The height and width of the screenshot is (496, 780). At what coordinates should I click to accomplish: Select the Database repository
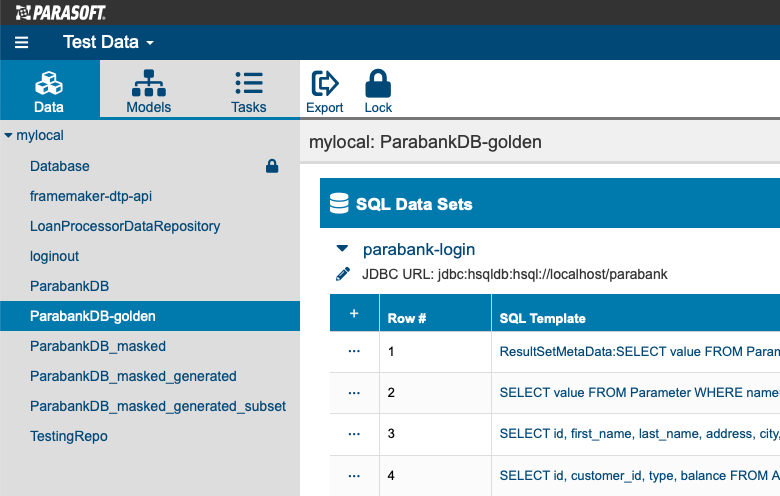[x=60, y=166]
